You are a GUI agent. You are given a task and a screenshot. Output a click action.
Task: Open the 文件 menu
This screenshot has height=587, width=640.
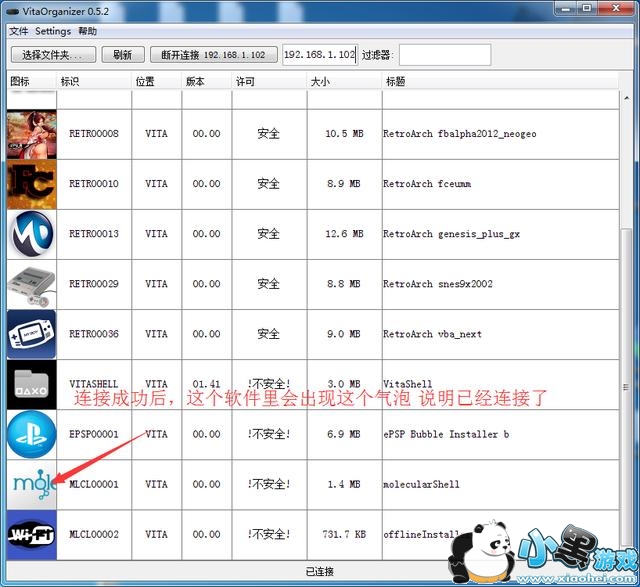[18, 31]
